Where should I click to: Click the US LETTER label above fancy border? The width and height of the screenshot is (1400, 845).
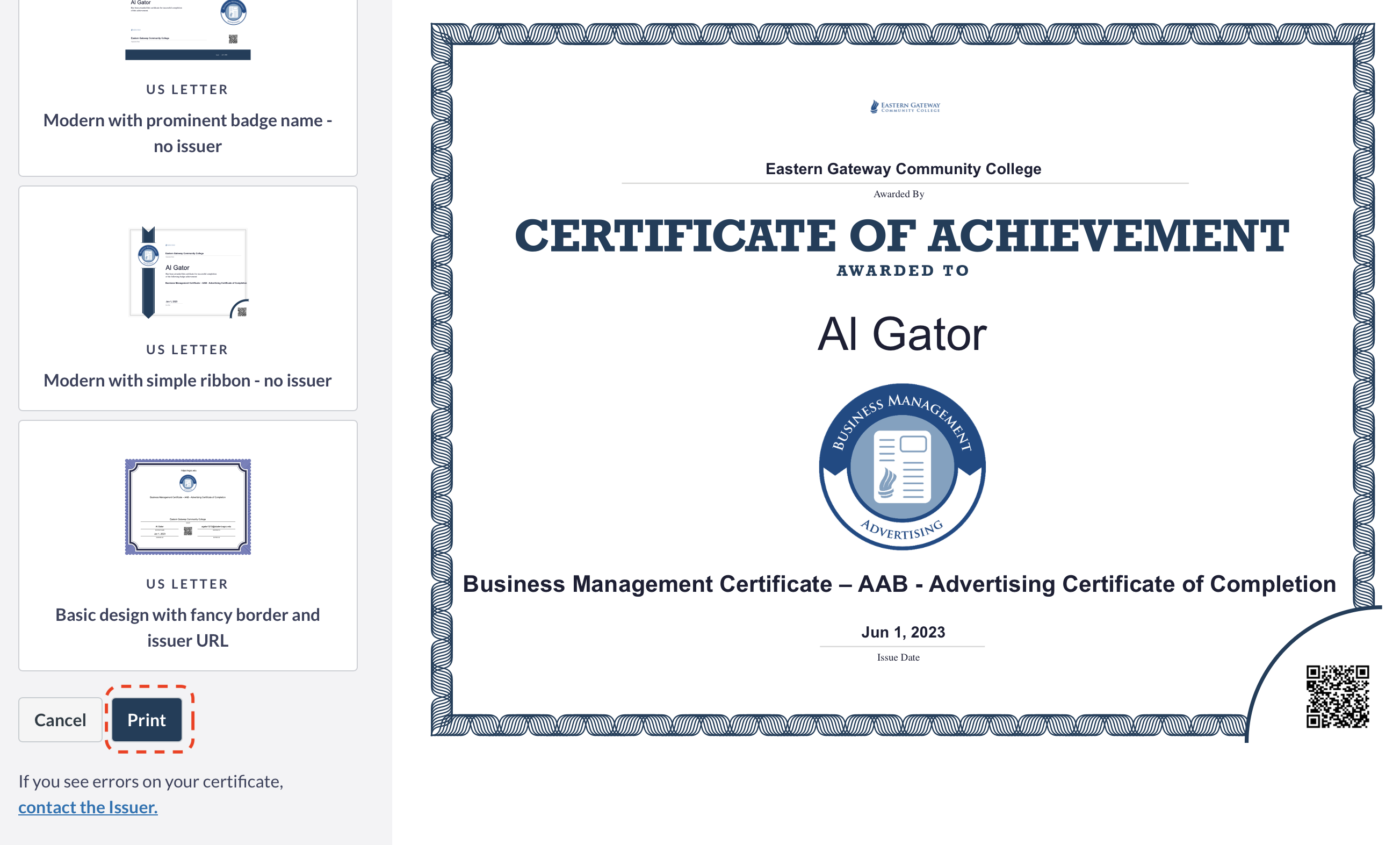point(187,584)
